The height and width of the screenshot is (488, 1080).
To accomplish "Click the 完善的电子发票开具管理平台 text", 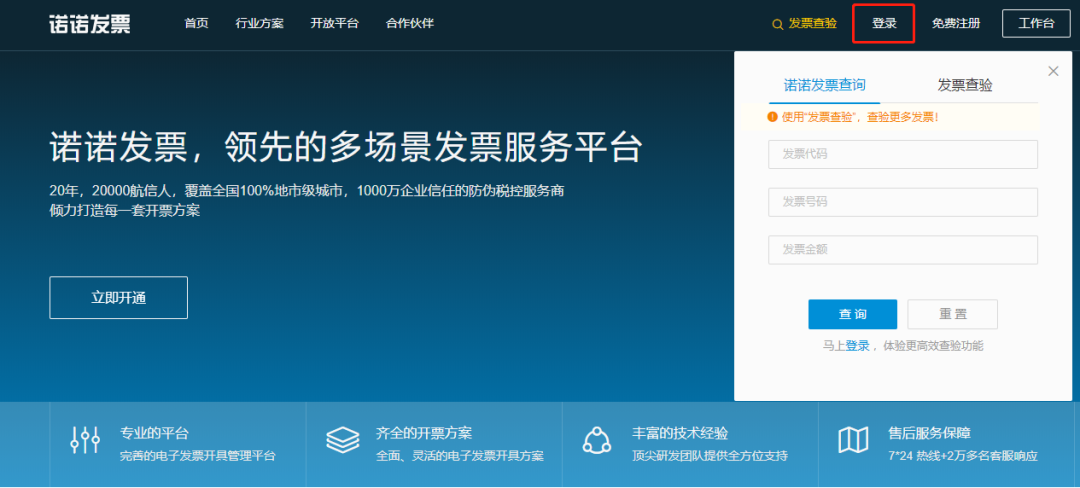I will pos(198,456).
